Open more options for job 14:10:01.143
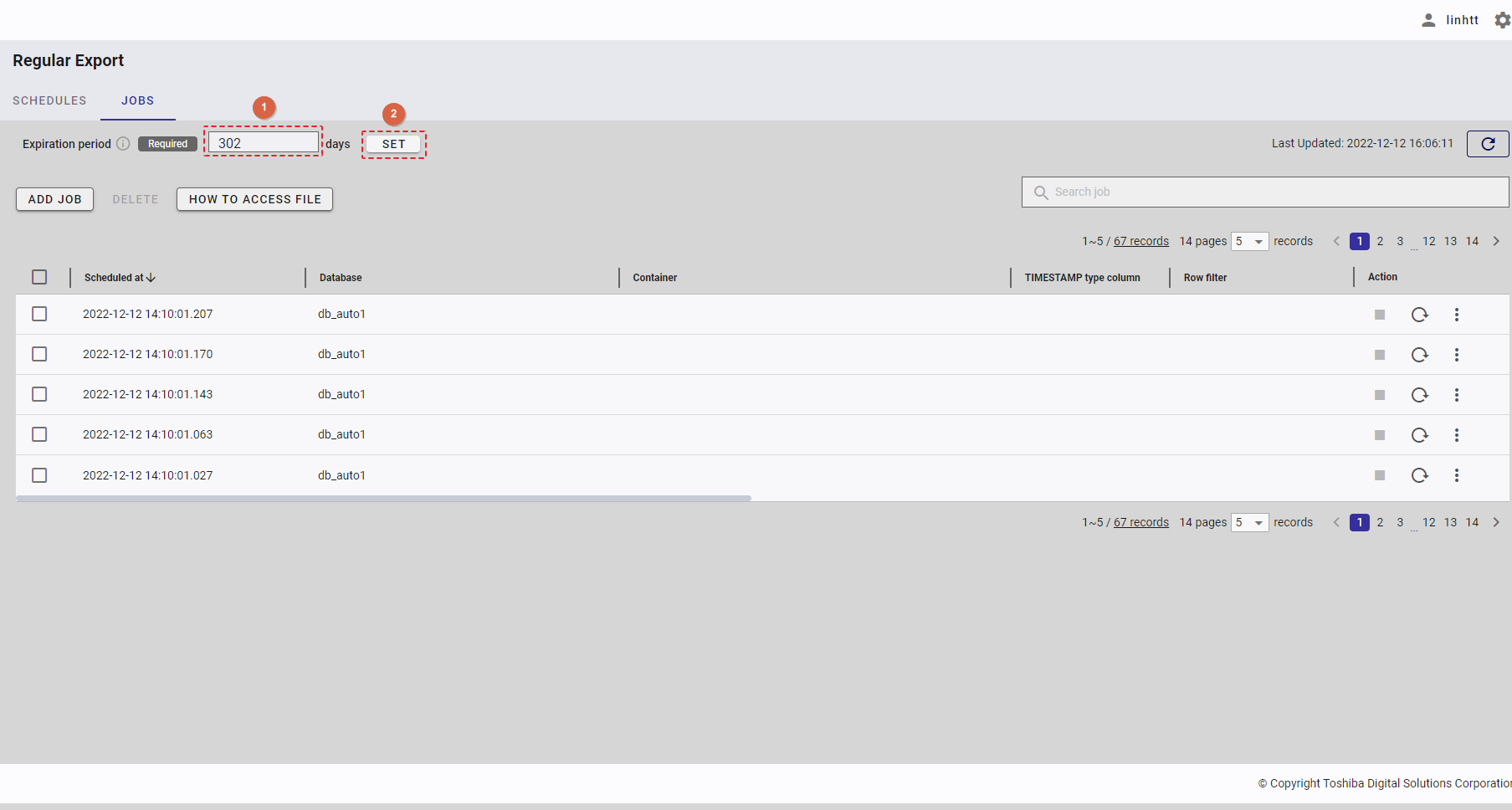 click(x=1456, y=395)
